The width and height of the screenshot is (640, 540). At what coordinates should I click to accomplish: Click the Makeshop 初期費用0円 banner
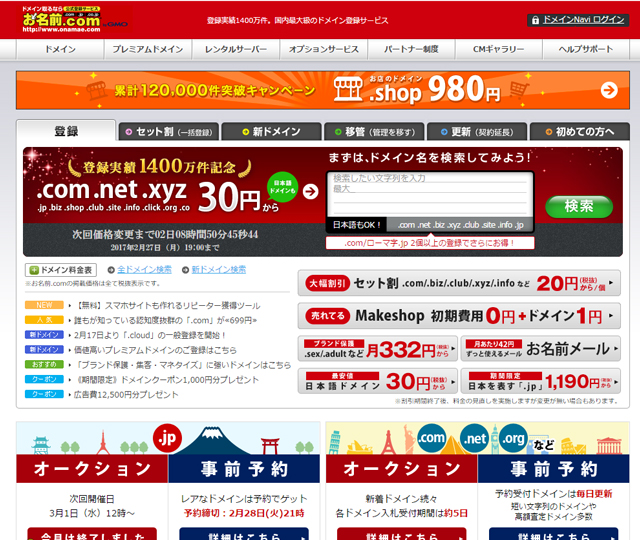coord(459,316)
